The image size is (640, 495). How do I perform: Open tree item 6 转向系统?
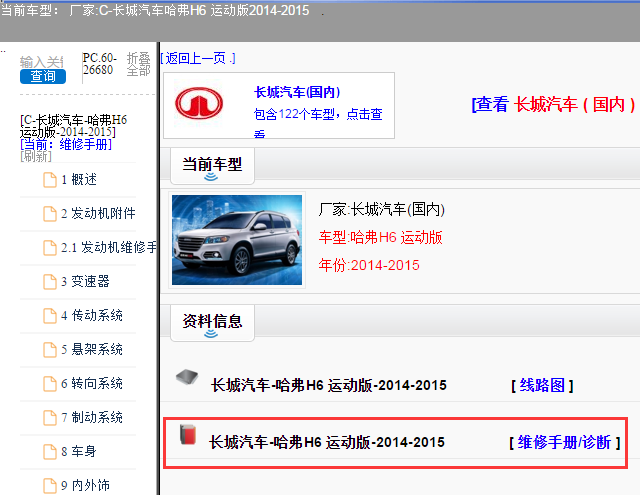click(x=92, y=384)
